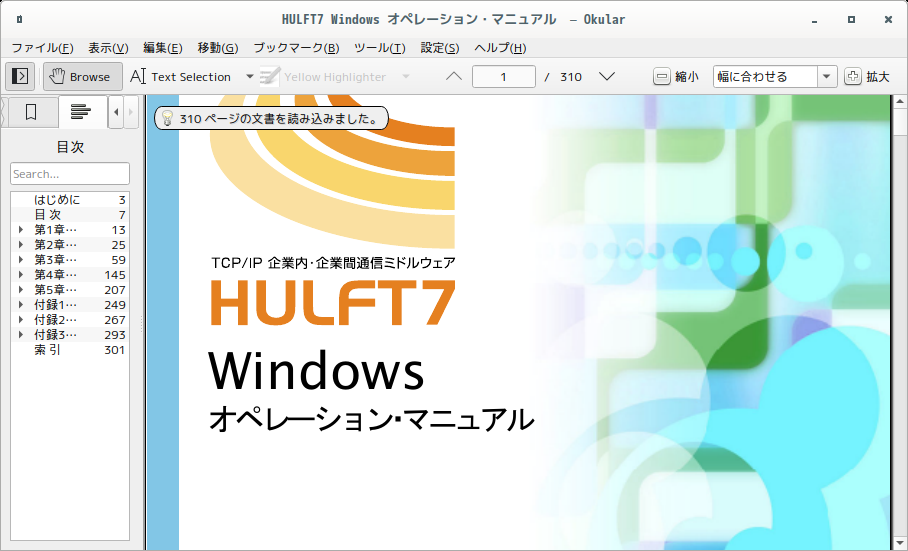The image size is (908, 551).
Task: Open the Yellow Highlighter dropdown arrow
Action: point(406,76)
